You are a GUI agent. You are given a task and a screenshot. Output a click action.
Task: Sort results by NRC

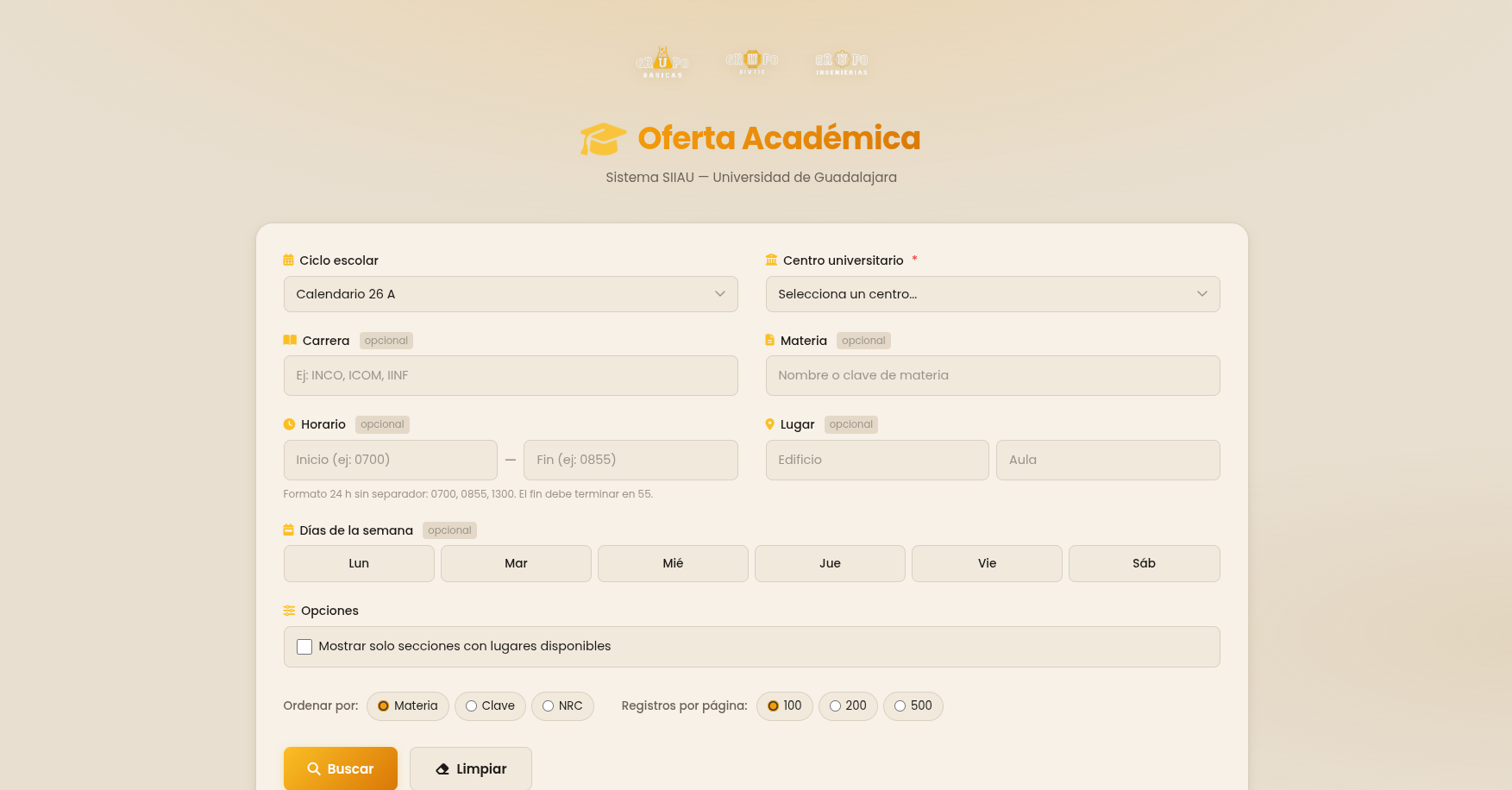[x=562, y=706]
